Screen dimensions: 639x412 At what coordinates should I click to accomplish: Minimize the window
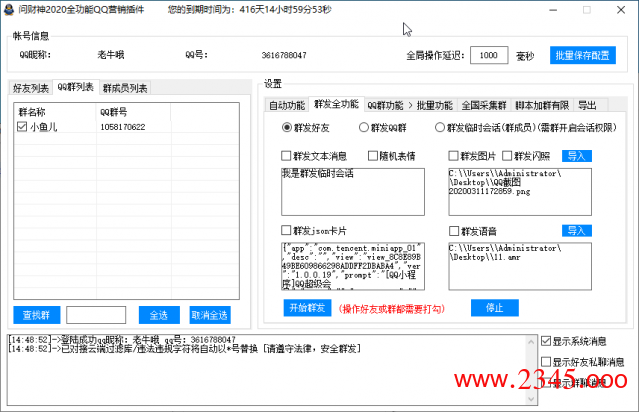point(553,10)
